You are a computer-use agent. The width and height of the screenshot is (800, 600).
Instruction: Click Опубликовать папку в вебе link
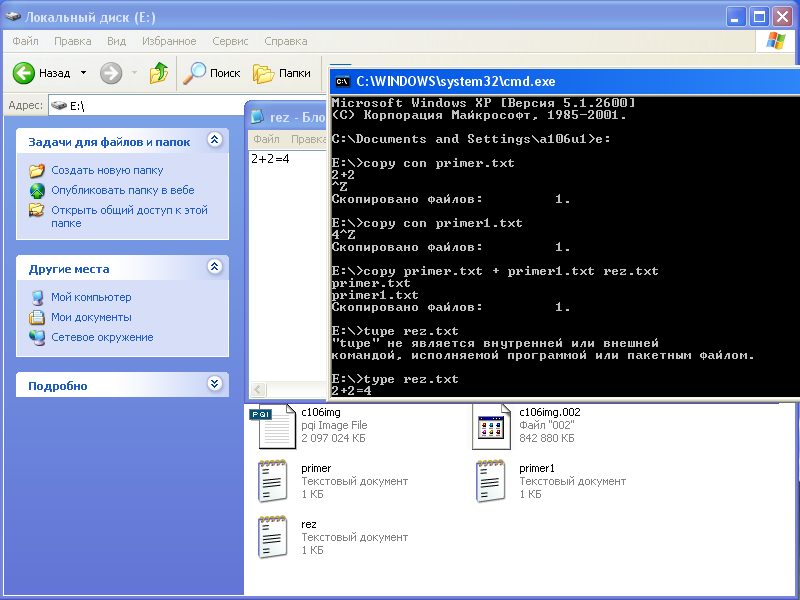(122, 190)
